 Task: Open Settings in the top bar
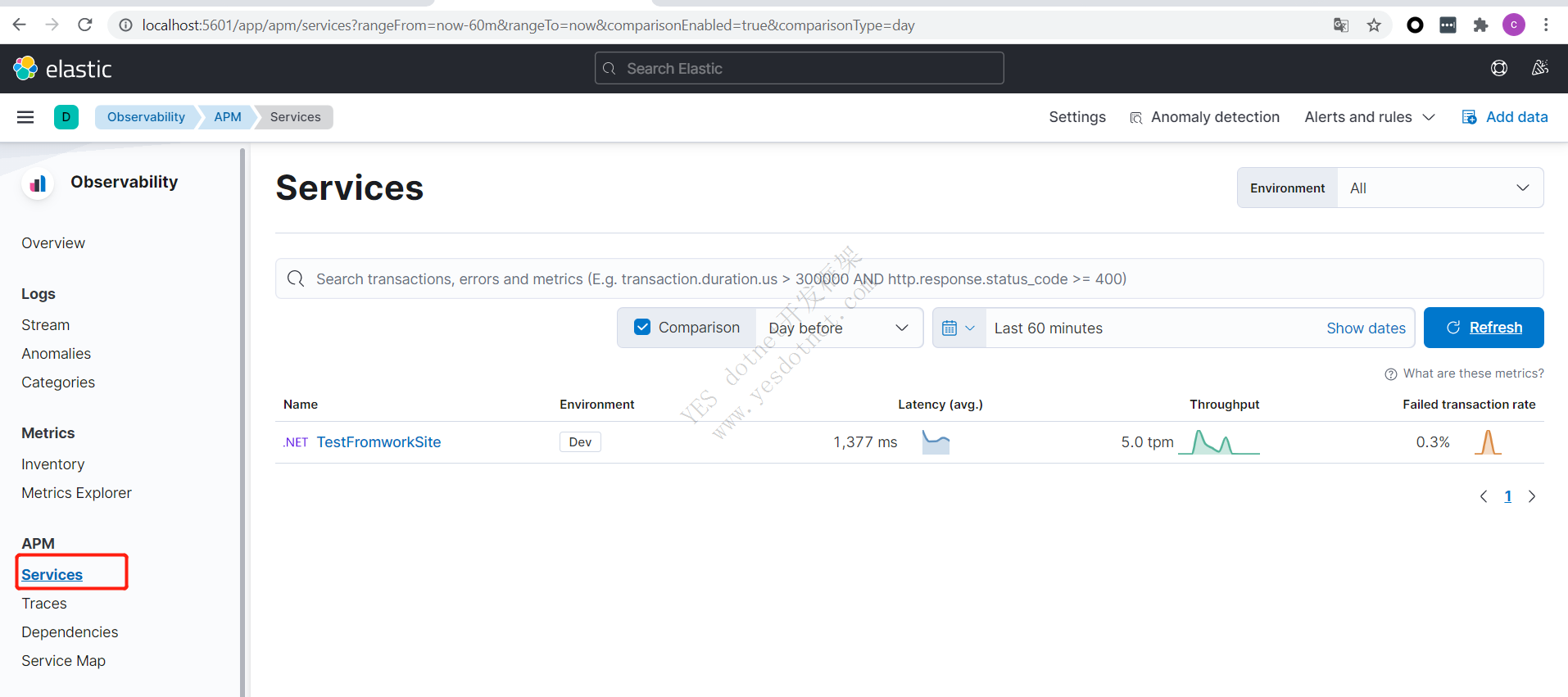tap(1077, 117)
